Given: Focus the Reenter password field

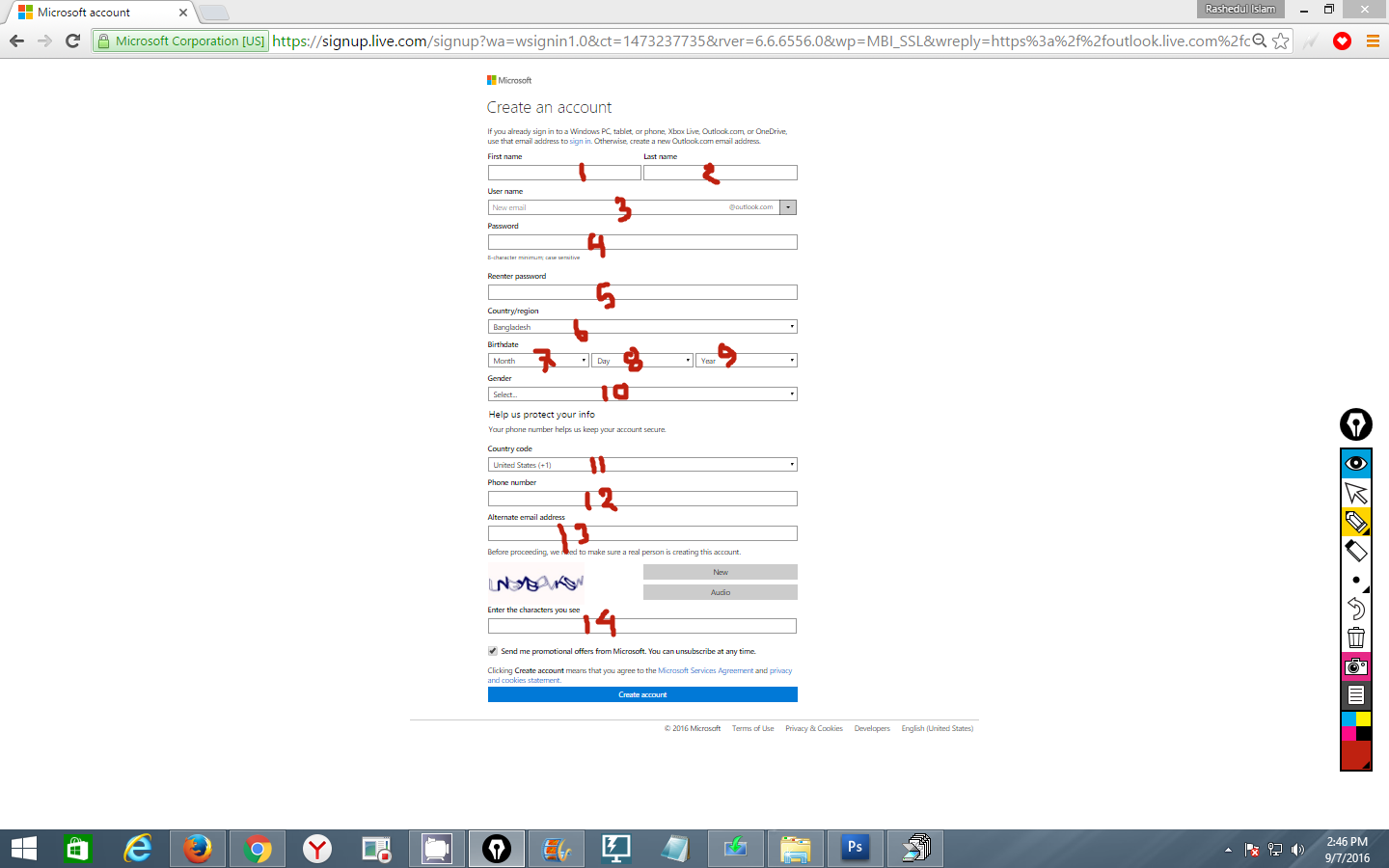Looking at the screenshot, I should 642,292.
